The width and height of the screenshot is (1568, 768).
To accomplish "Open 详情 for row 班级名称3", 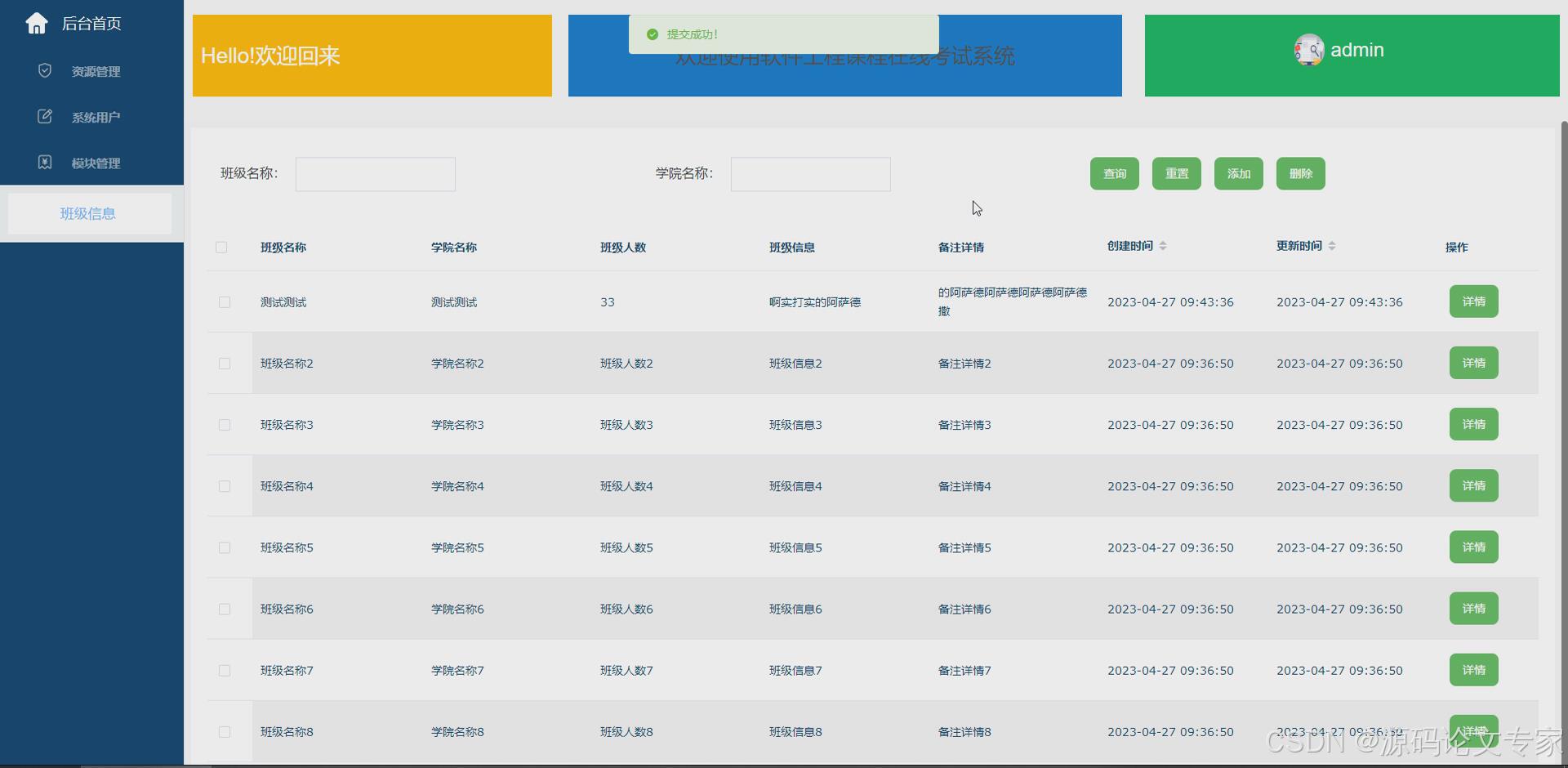I will click(1473, 424).
